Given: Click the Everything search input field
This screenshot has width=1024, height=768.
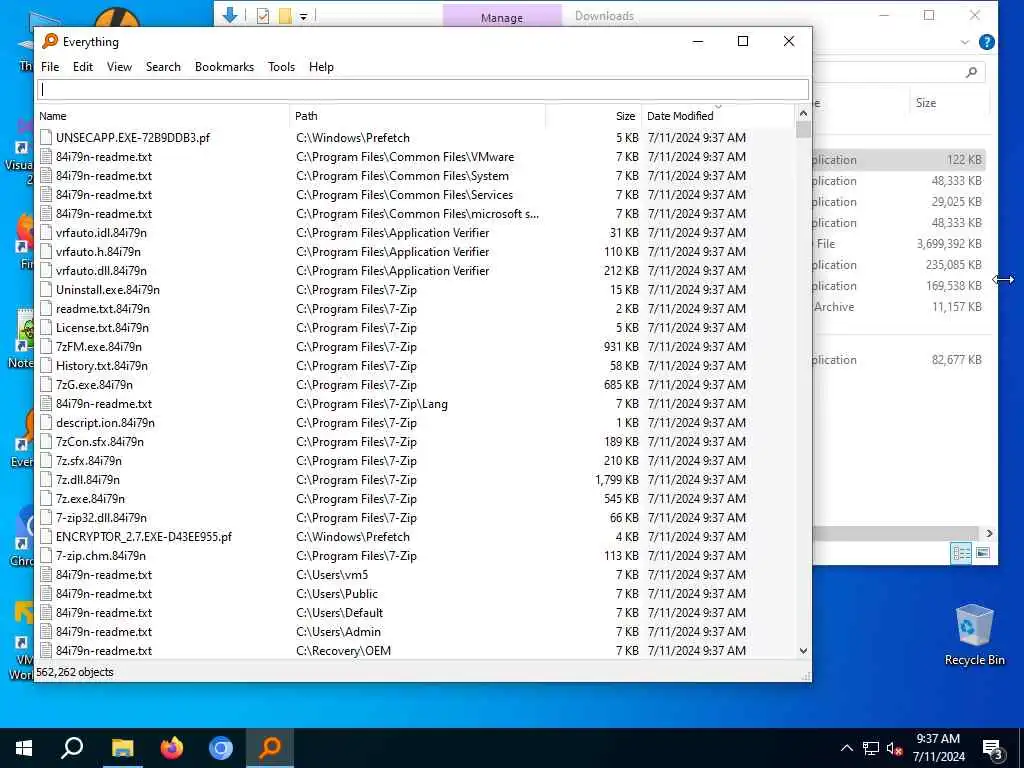Looking at the screenshot, I should pyautogui.click(x=423, y=89).
